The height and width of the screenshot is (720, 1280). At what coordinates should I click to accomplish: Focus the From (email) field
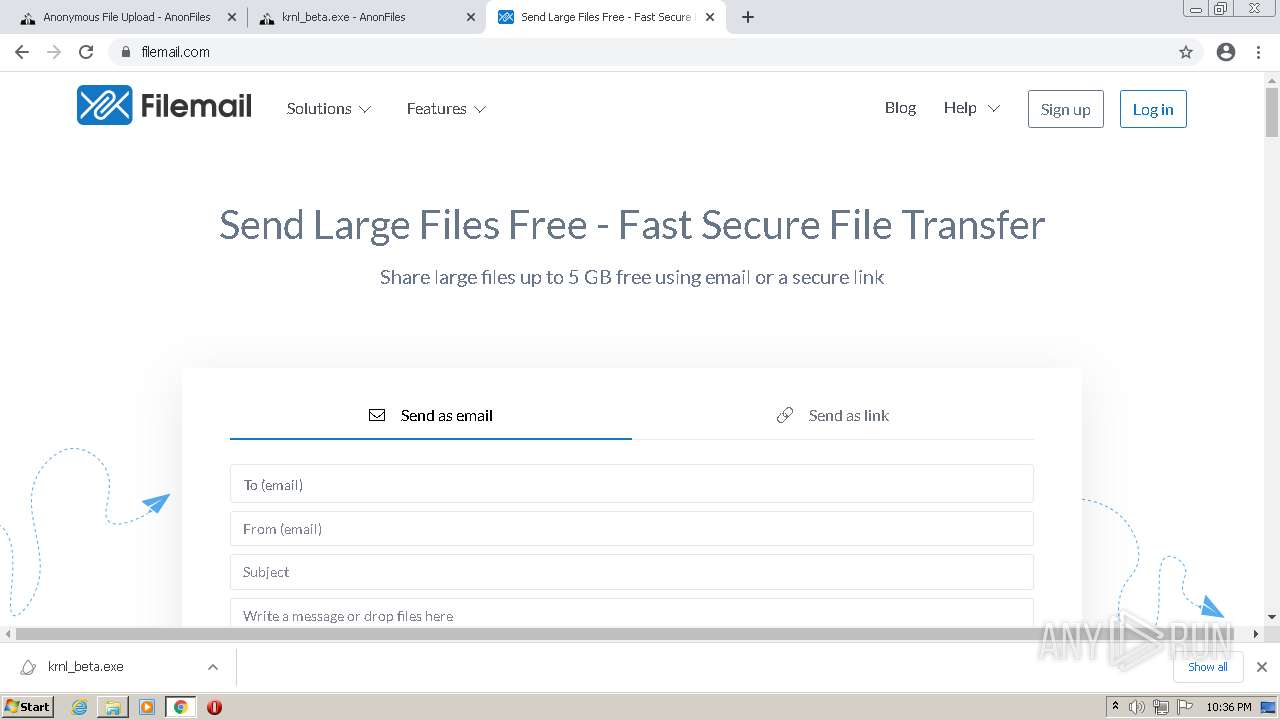[x=632, y=529]
